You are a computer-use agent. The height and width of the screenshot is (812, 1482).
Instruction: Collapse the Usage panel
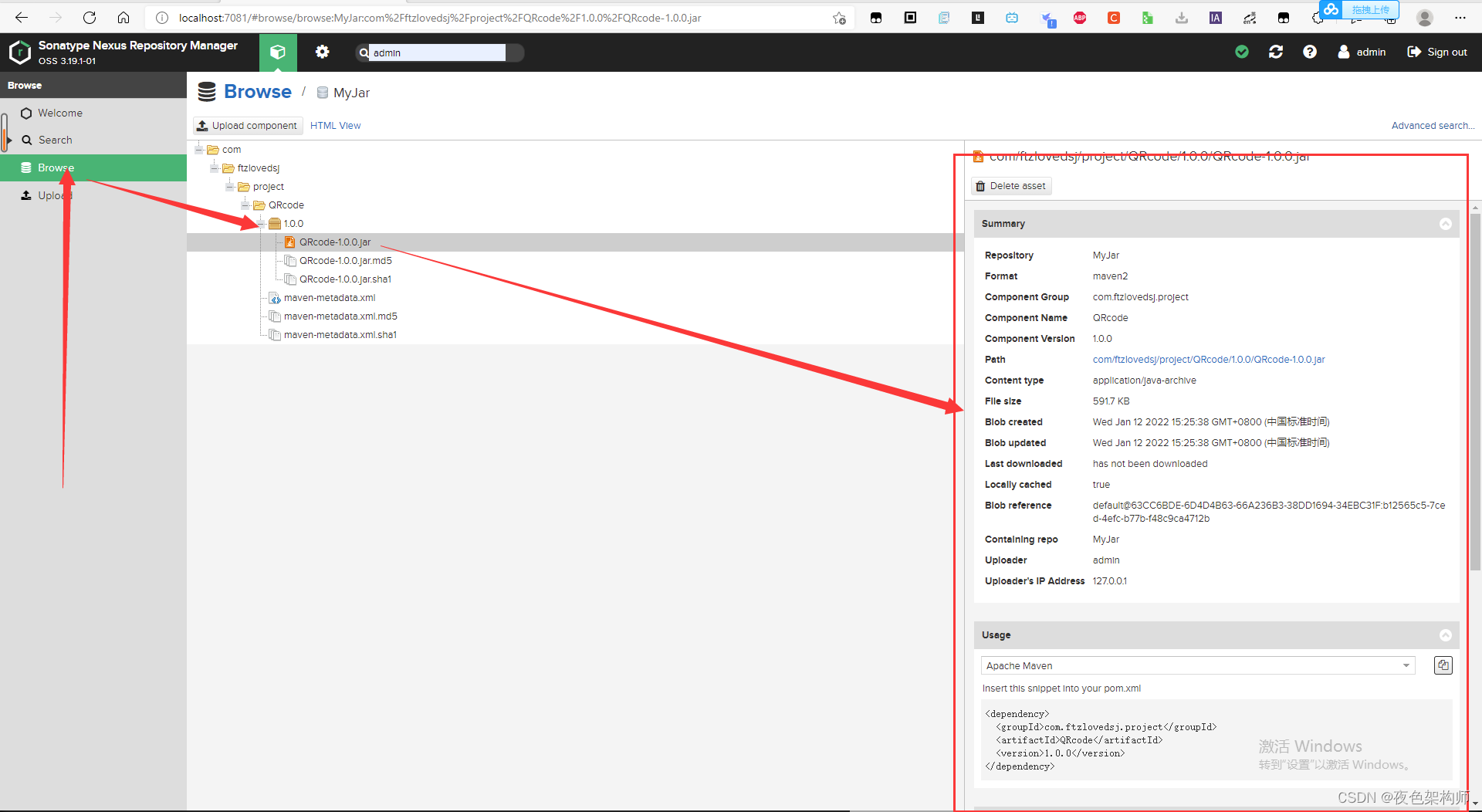tap(1445, 635)
